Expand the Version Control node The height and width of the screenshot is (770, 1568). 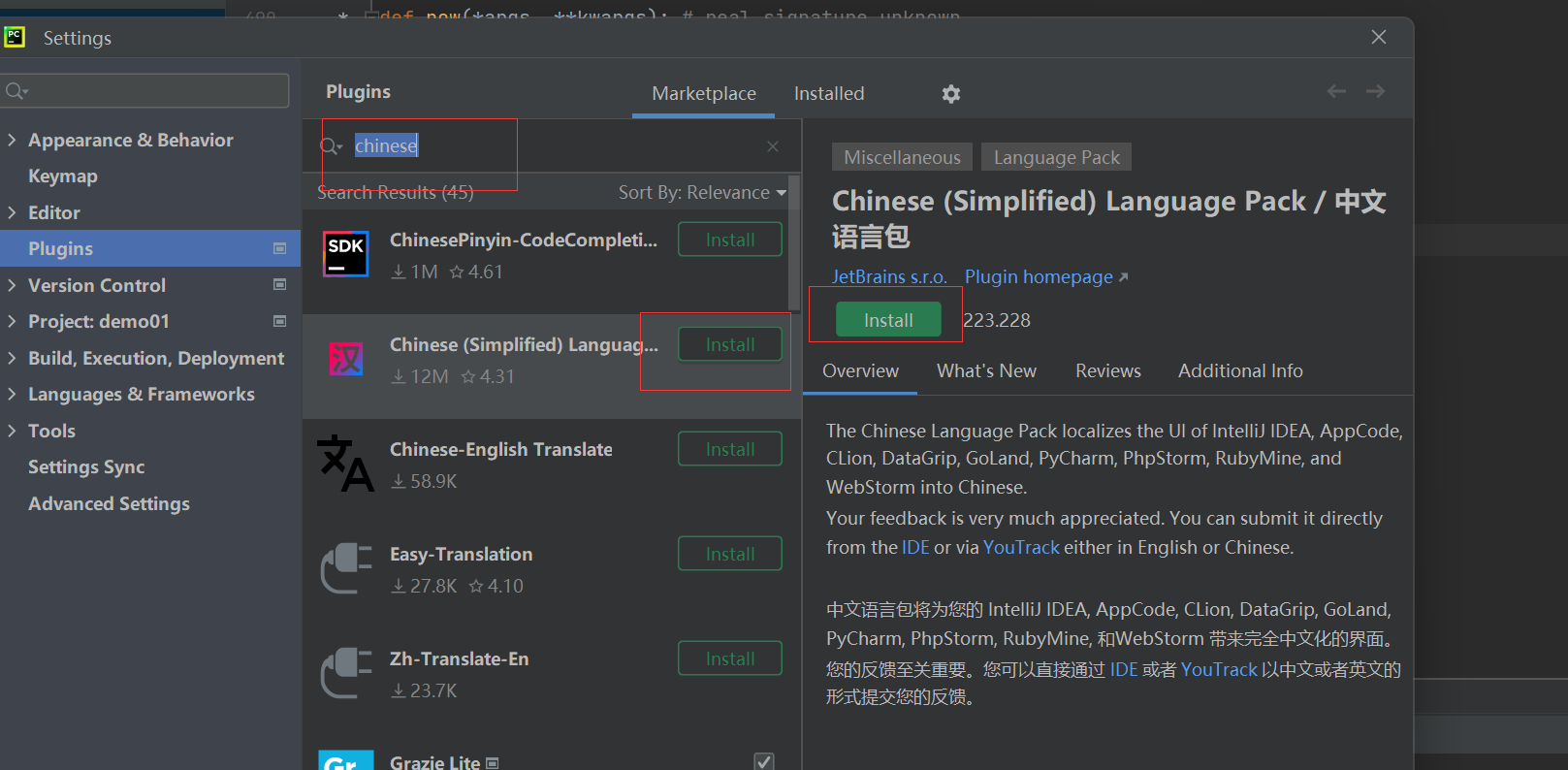(12, 285)
